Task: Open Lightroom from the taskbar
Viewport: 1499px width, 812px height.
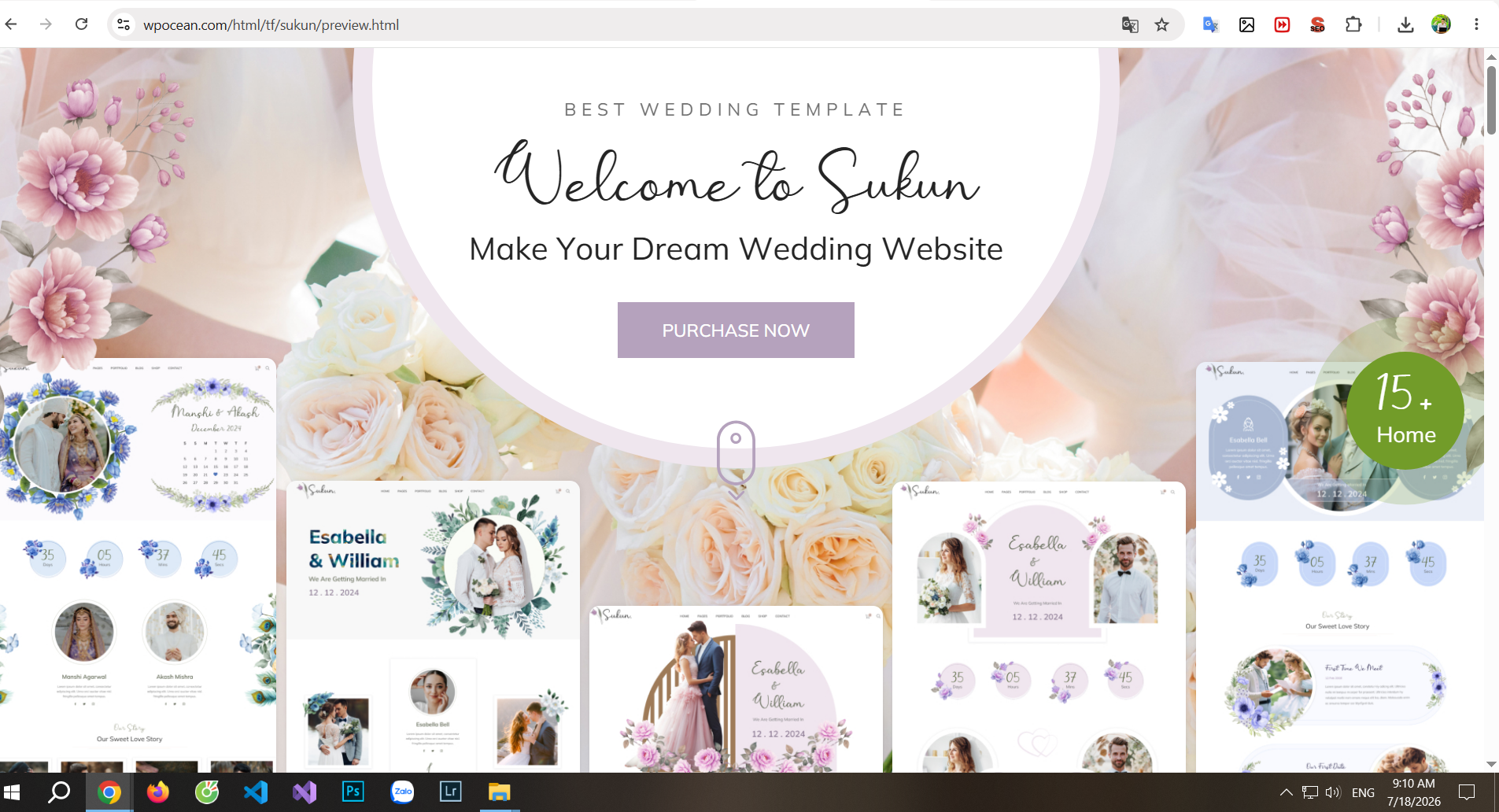Action: point(450,792)
